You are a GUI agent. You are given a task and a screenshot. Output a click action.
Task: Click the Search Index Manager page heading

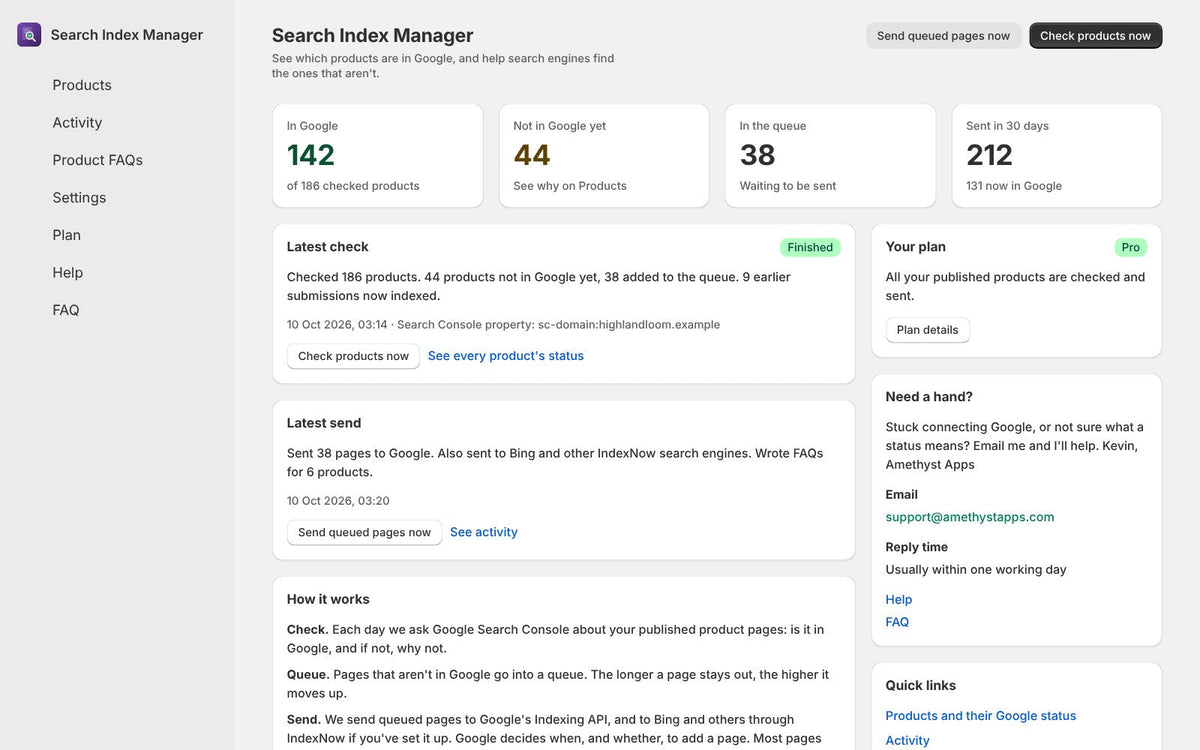[x=373, y=36]
